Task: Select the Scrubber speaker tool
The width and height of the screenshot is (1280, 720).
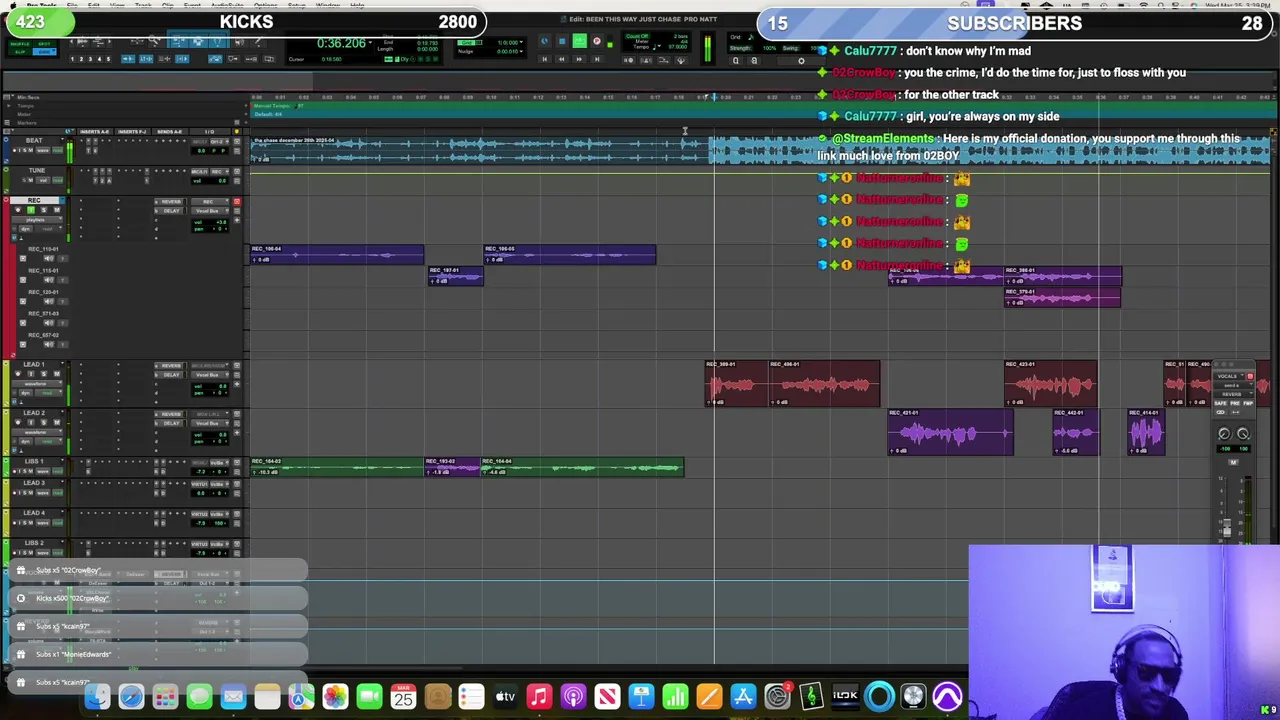Action: point(239,42)
